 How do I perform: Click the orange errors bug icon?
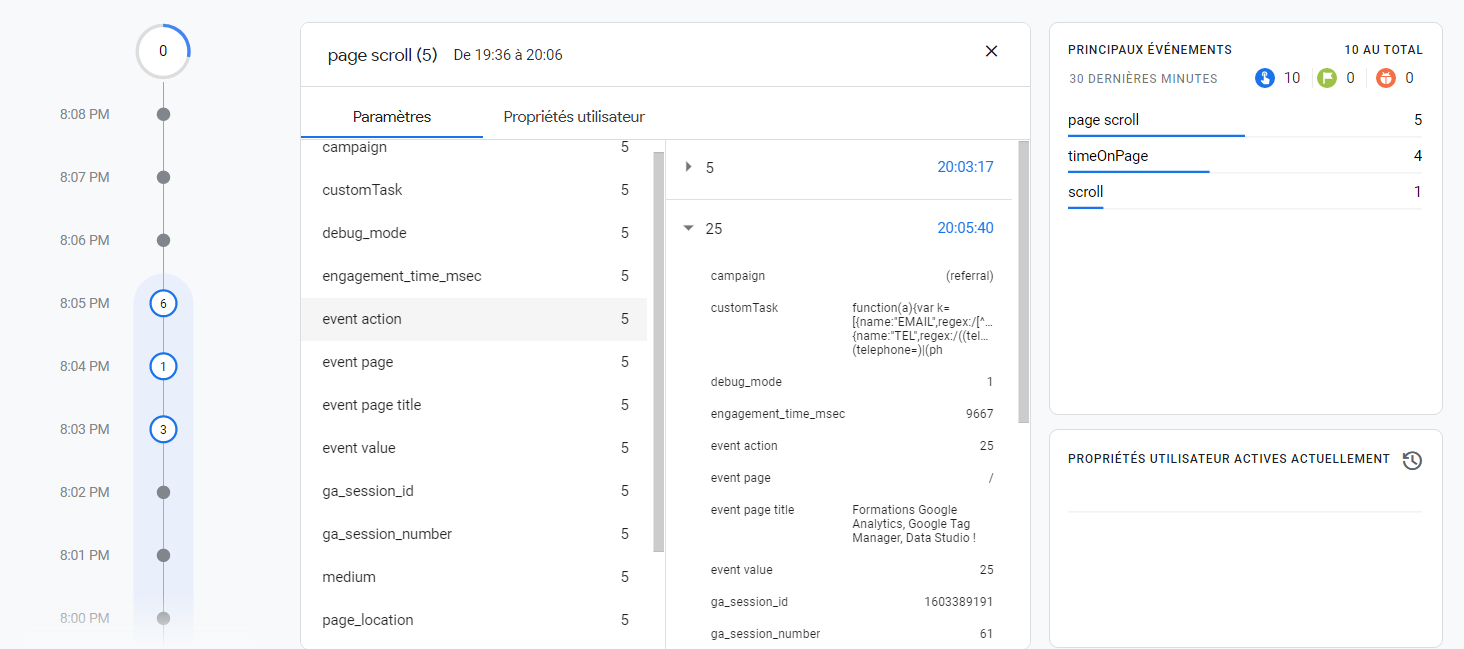(x=1385, y=78)
